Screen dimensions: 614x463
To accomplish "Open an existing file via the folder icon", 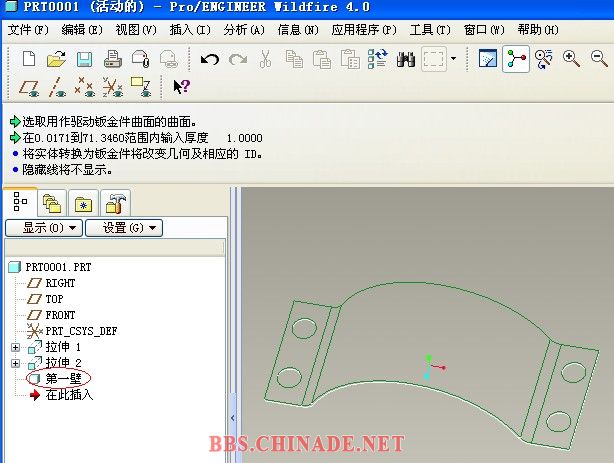I will pos(56,59).
